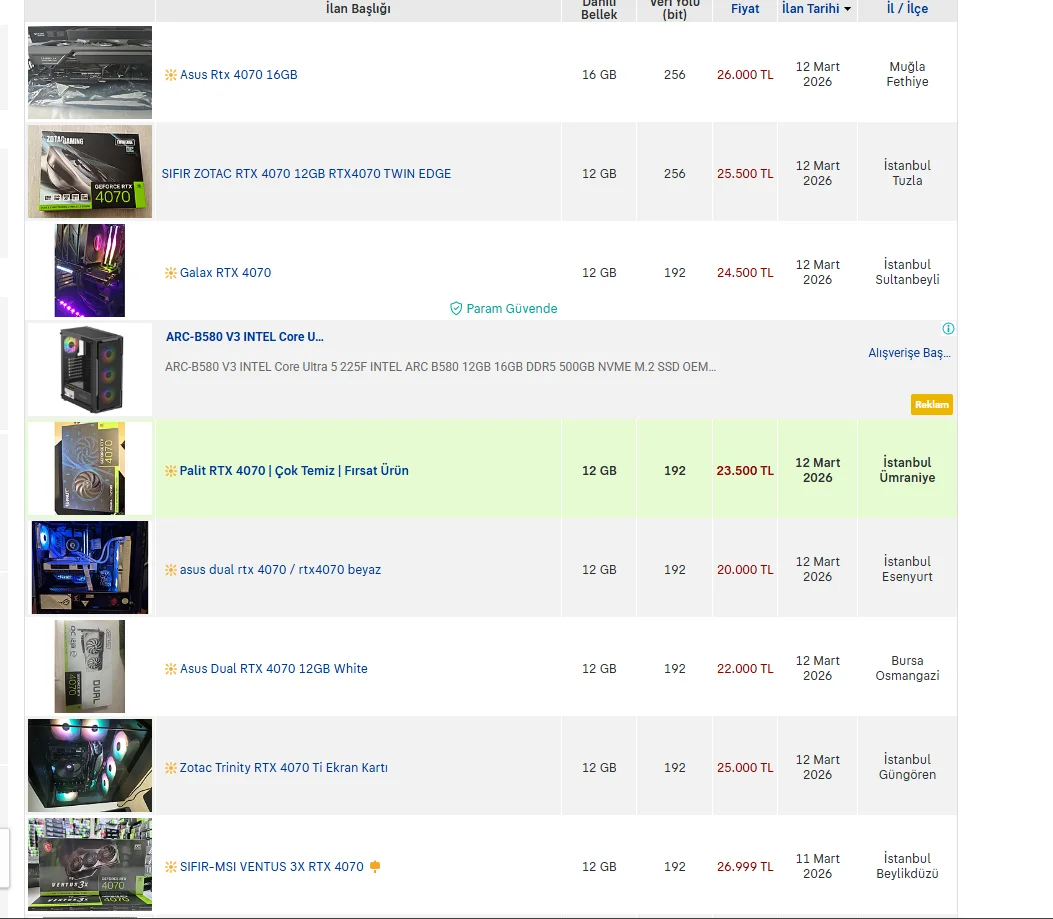
Task: Click sun icon beside Asus Rtx 4070 16GB
Action: pyautogui.click(x=171, y=75)
